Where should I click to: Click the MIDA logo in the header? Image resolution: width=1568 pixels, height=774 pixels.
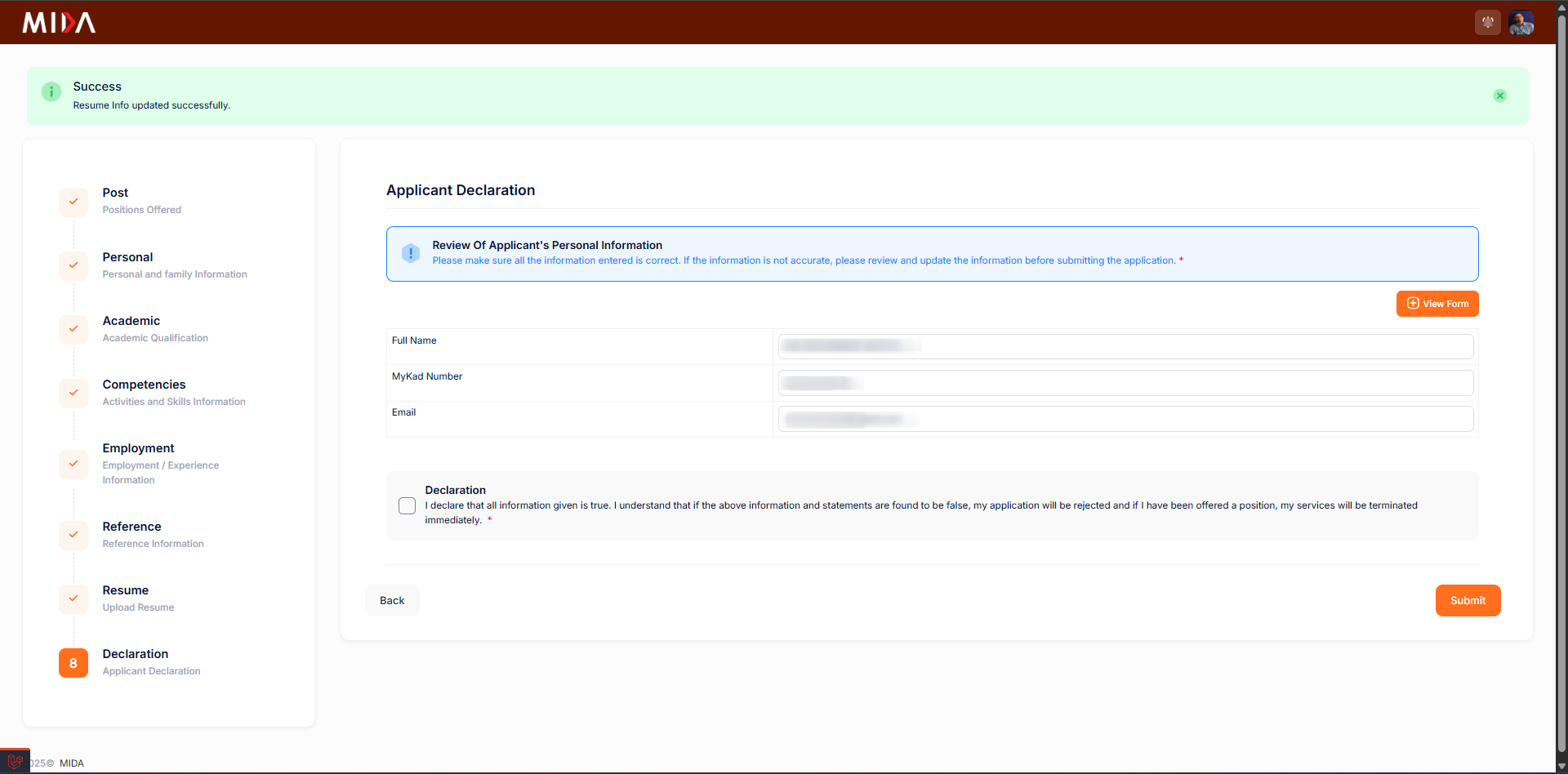(58, 22)
